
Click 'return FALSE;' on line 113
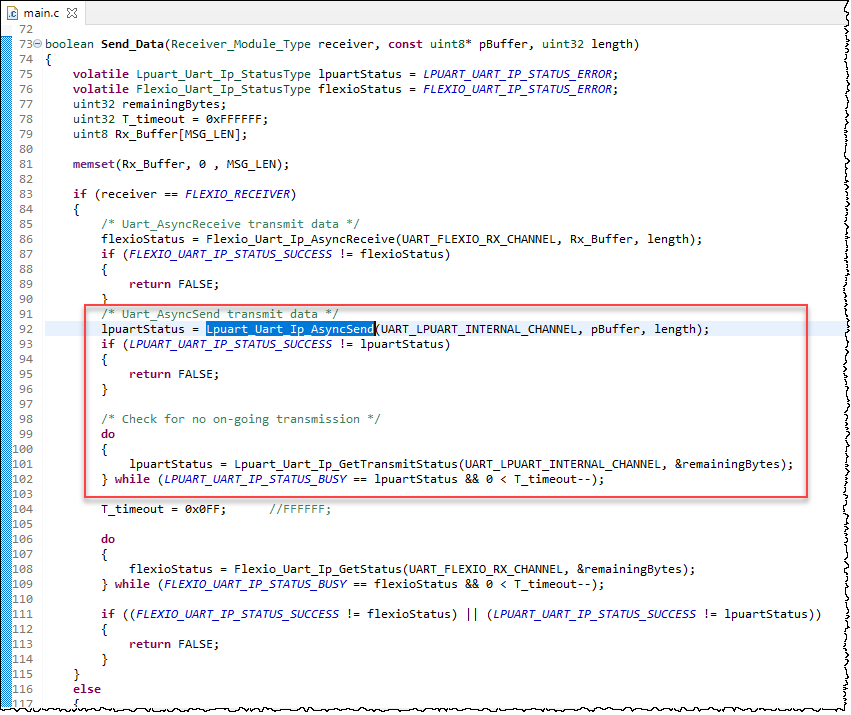tap(174, 644)
